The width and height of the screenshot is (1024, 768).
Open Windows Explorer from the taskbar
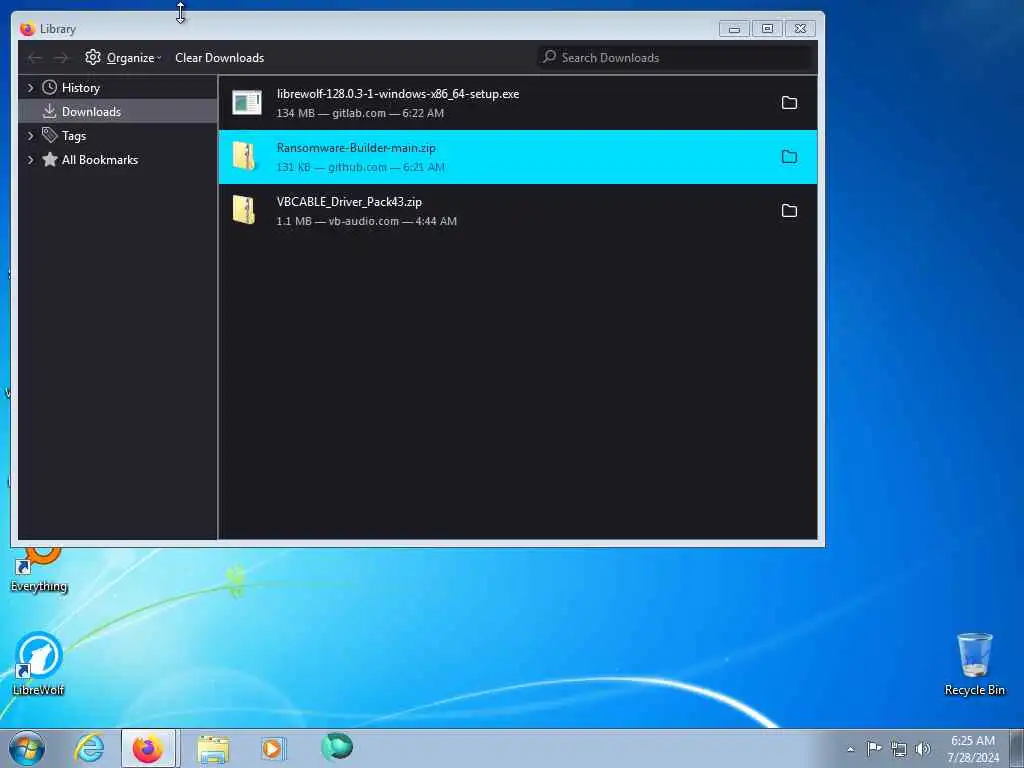pyautogui.click(x=213, y=749)
